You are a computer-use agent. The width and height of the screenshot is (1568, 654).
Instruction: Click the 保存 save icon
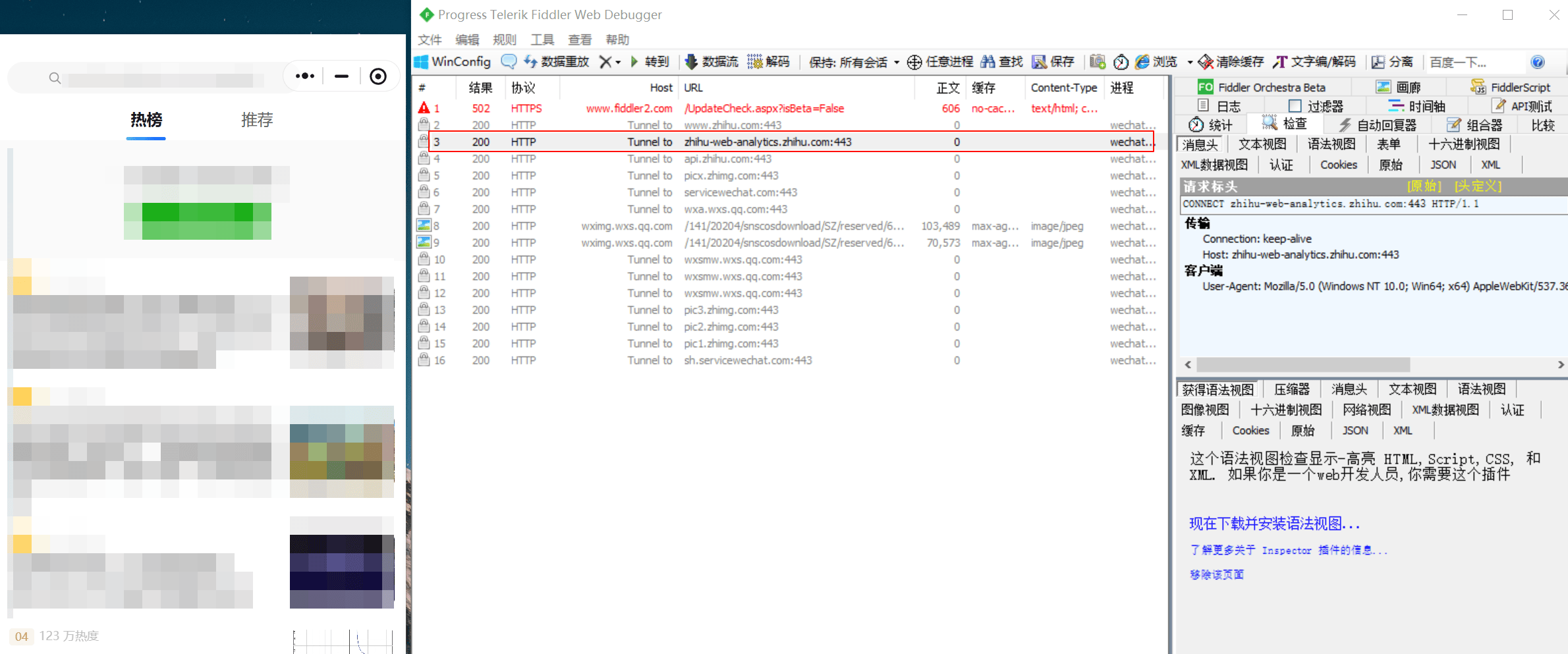(x=1053, y=62)
